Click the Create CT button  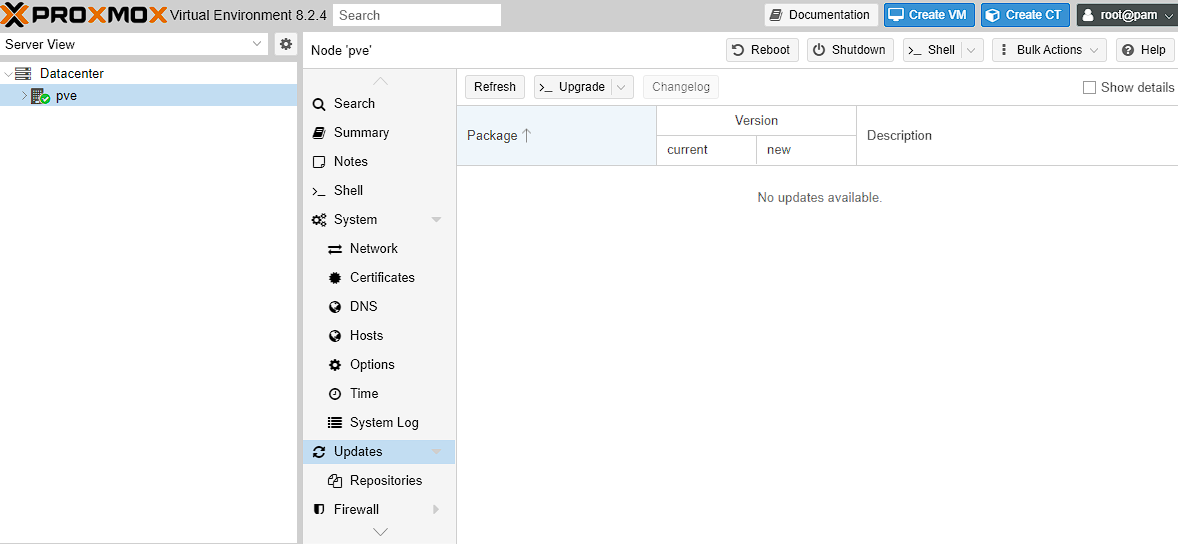coord(1024,15)
